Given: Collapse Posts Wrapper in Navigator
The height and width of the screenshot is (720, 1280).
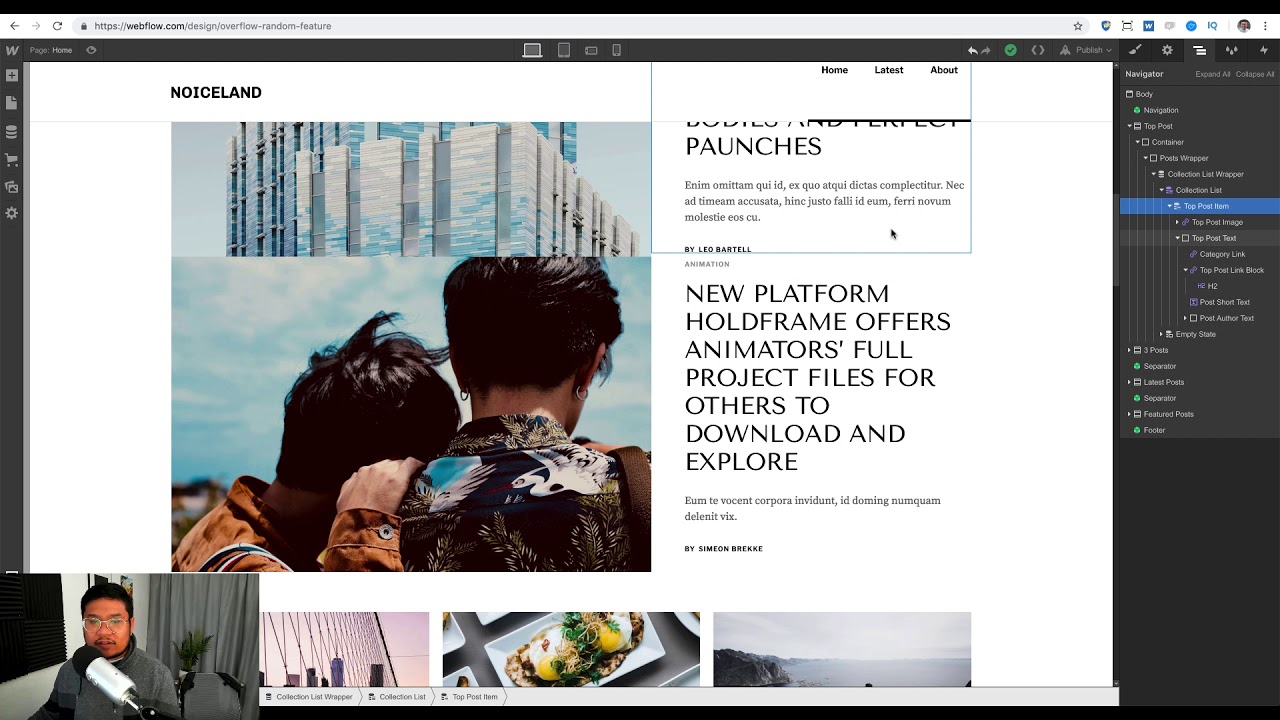Looking at the screenshot, I should pyautogui.click(x=1145, y=158).
